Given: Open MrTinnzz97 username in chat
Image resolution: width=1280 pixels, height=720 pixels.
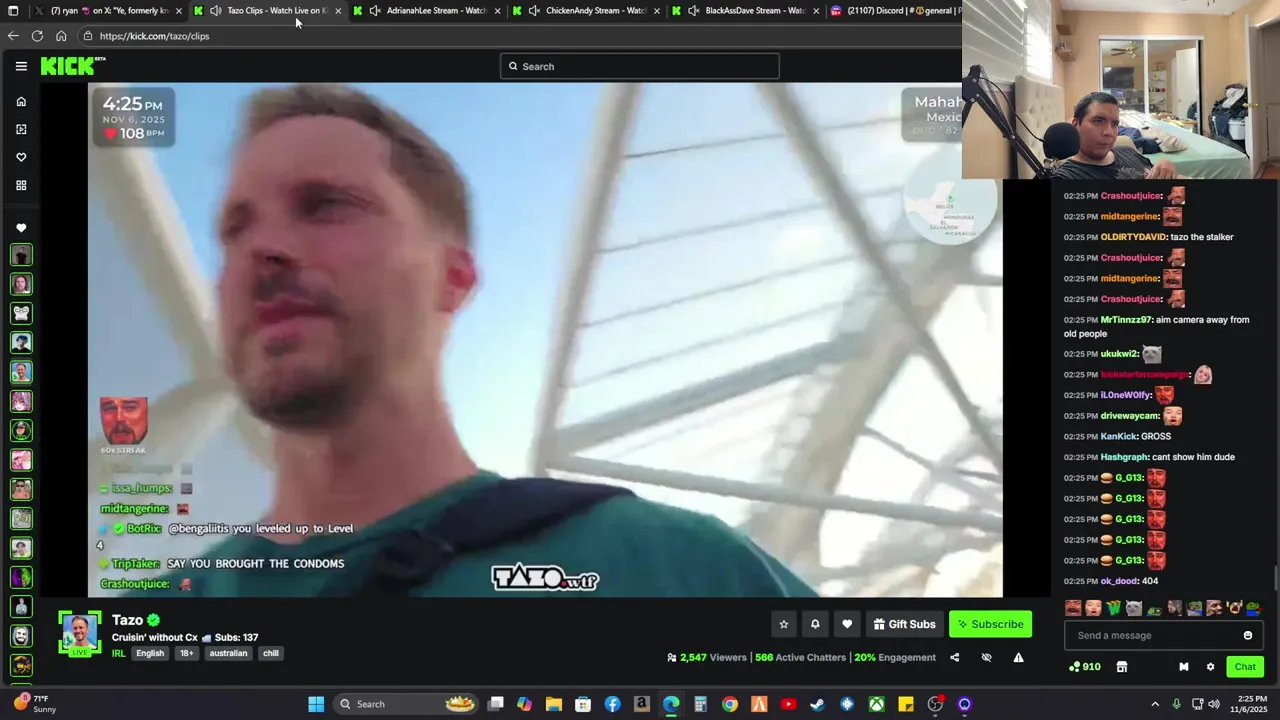Looking at the screenshot, I should coord(1127,320).
